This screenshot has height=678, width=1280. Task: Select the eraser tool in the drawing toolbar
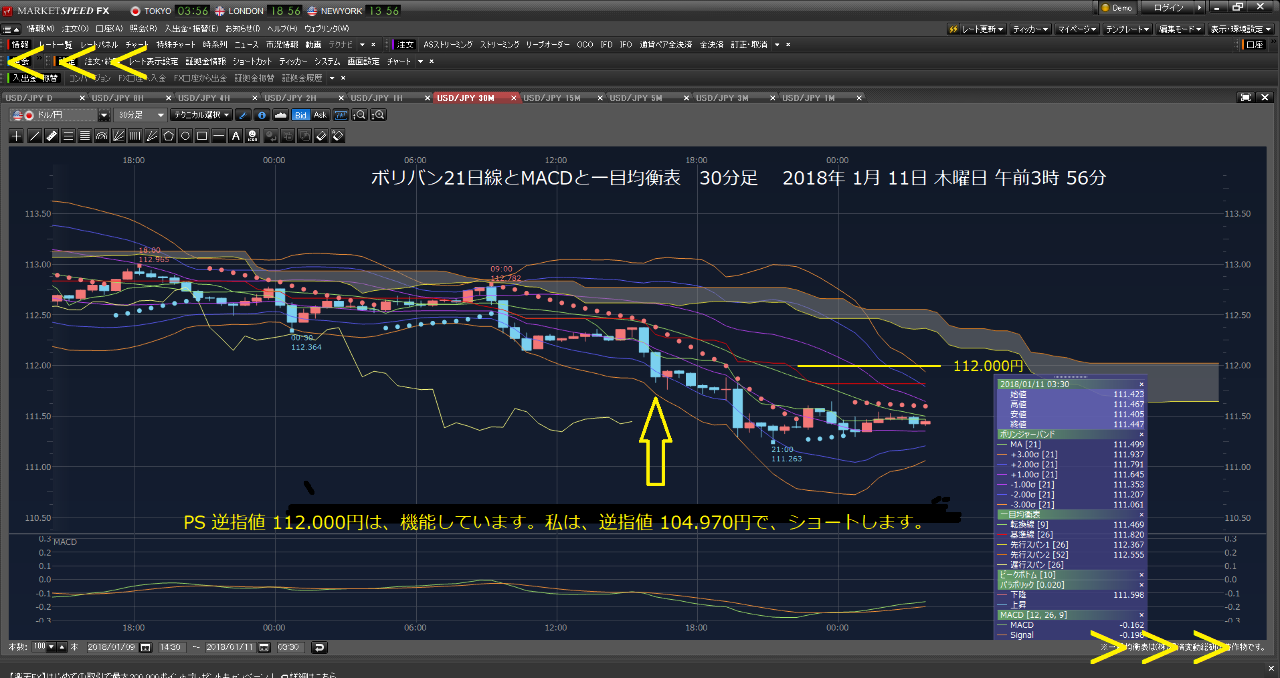pyautogui.click(x=320, y=135)
